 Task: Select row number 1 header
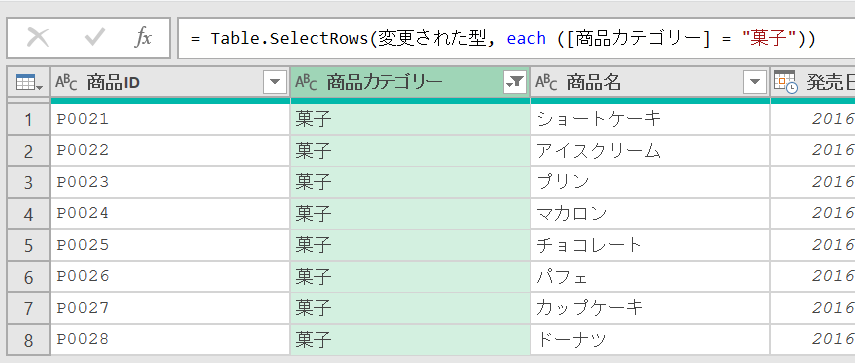tap(28, 119)
